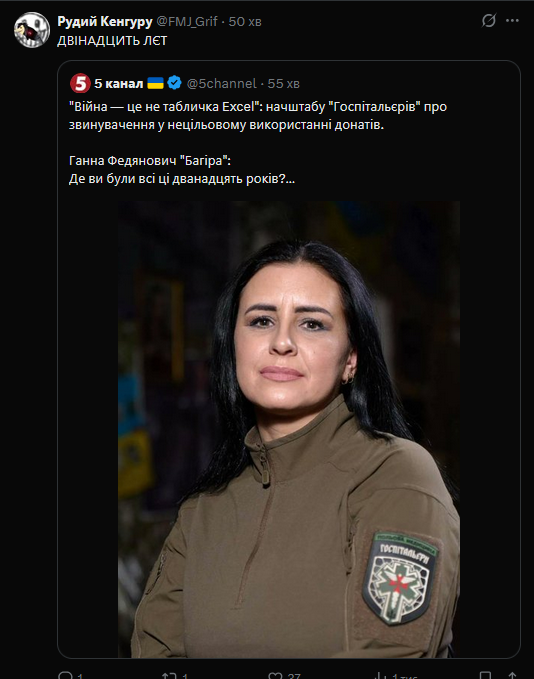Screen dimensions: 534x679
Task: Open the @5channel handle in quoted post
Action: pyautogui.click(x=221, y=83)
